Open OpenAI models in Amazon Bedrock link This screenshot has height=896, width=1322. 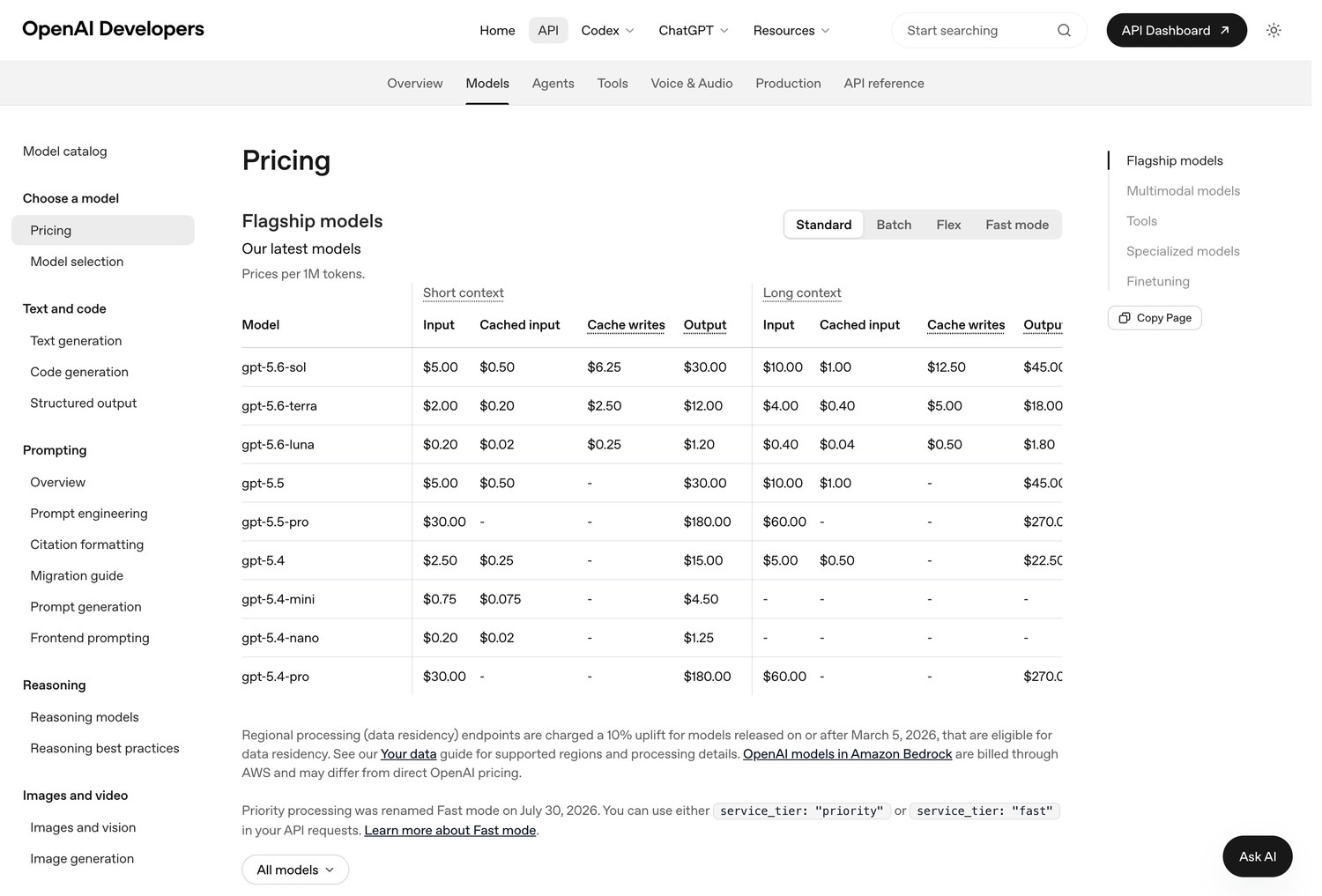pos(848,754)
